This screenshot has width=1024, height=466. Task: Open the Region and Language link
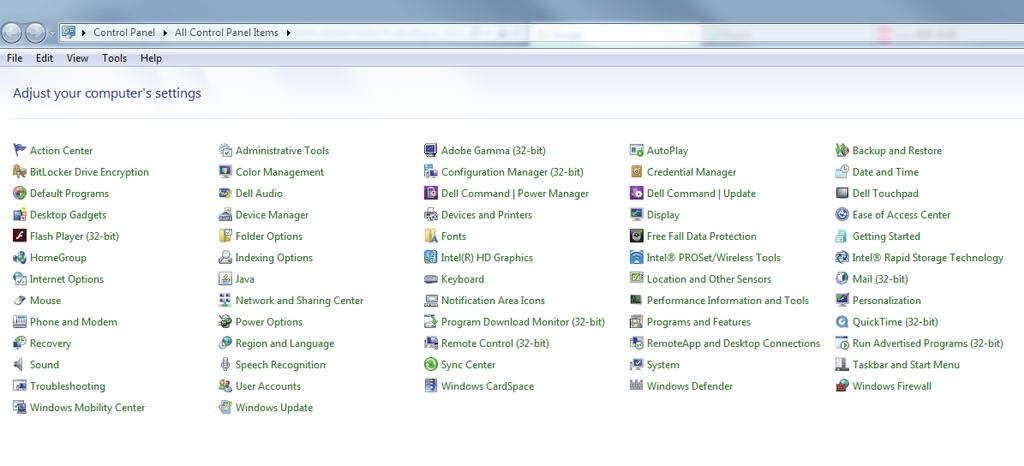coord(285,343)
